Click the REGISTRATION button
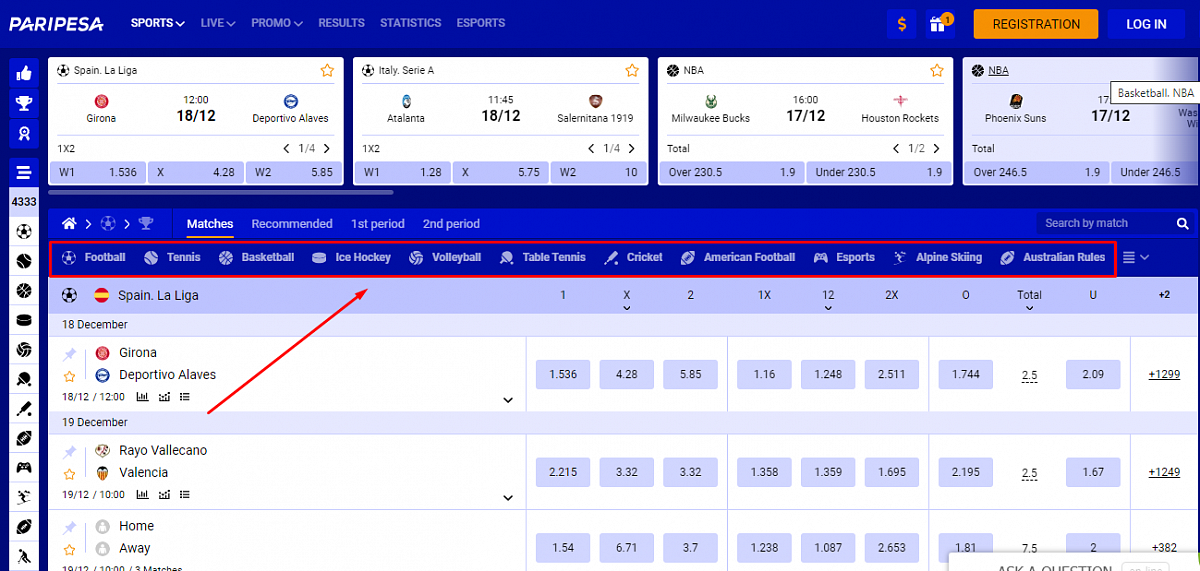The height and width of the screenshot is (571, 1200). pos(1036,24)
